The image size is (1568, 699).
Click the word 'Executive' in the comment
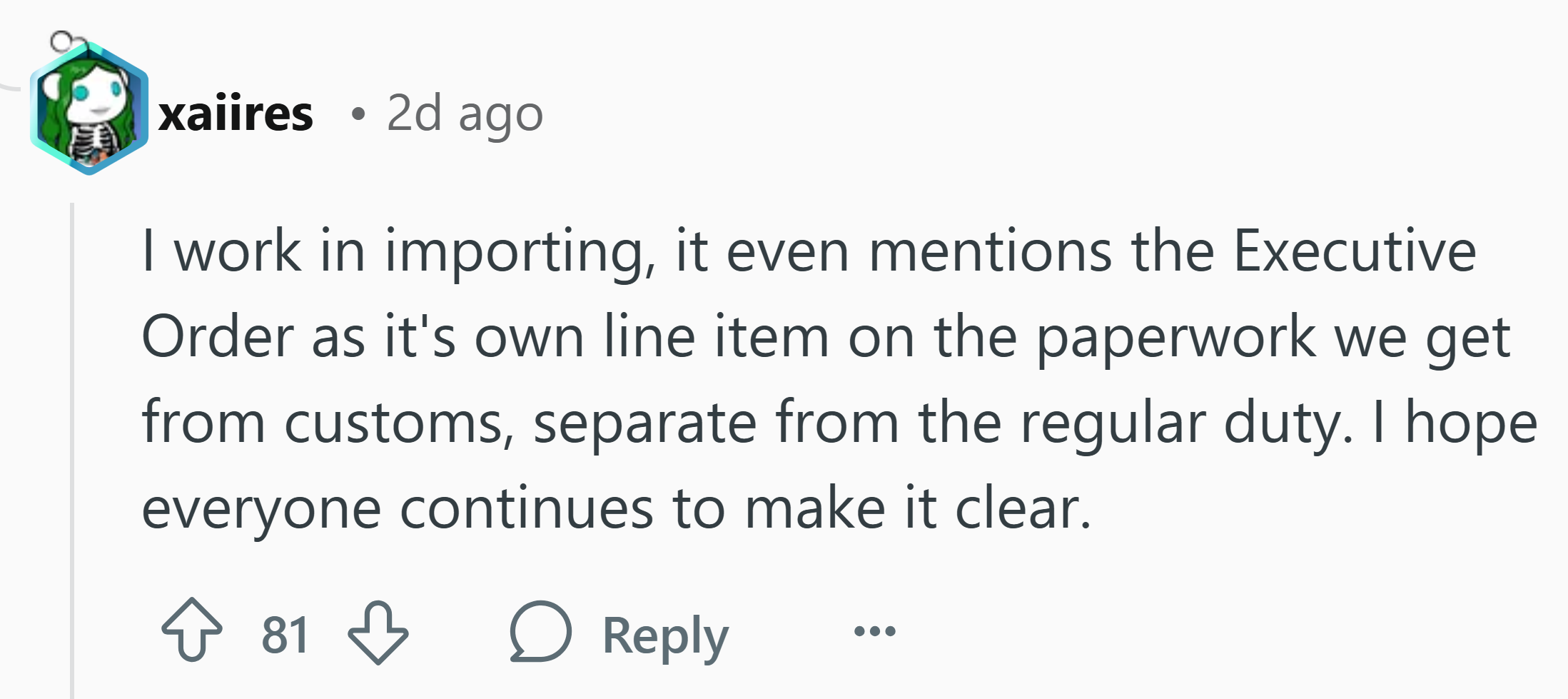[1355, 251]
